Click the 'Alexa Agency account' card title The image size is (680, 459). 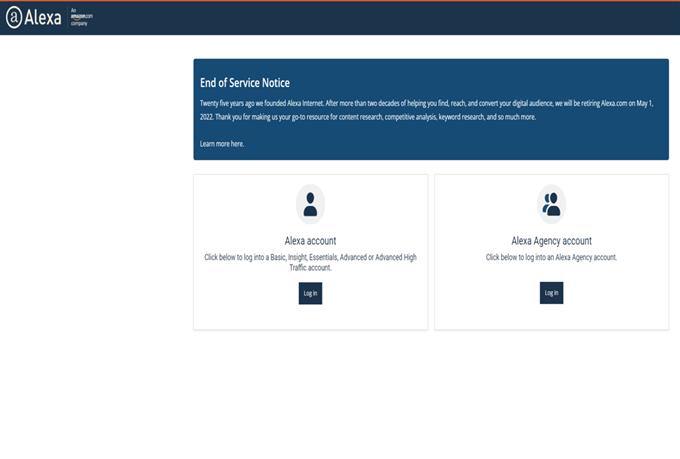[551, 241]
